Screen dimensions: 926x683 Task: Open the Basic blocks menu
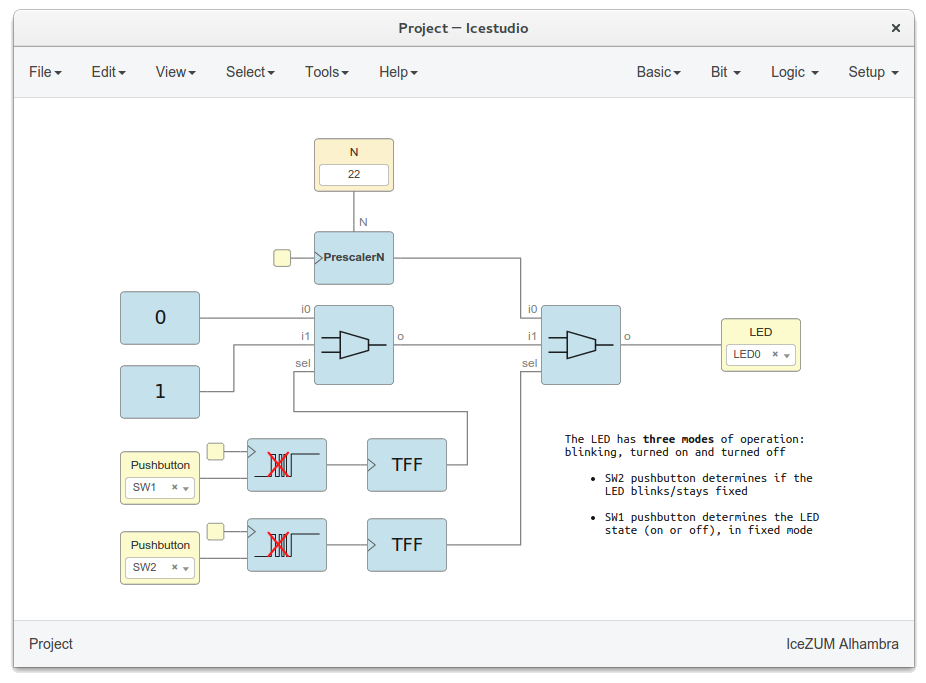pyautogui.click(x=658, y=72)
